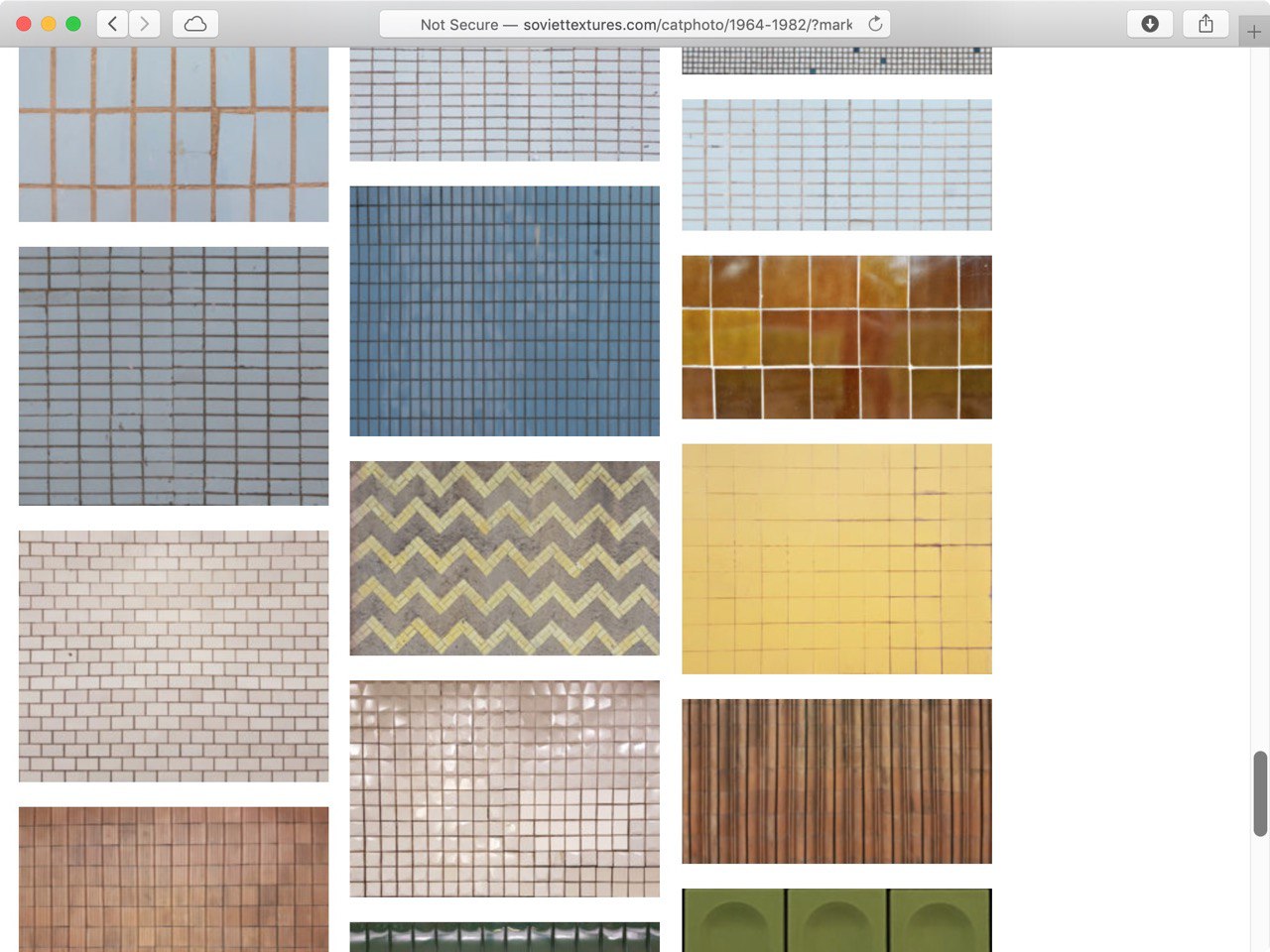This screenshot has height=952, width=1270.
Task: Open the glossy amber brown ceramic tile texture
Action: tap(836, 337)
